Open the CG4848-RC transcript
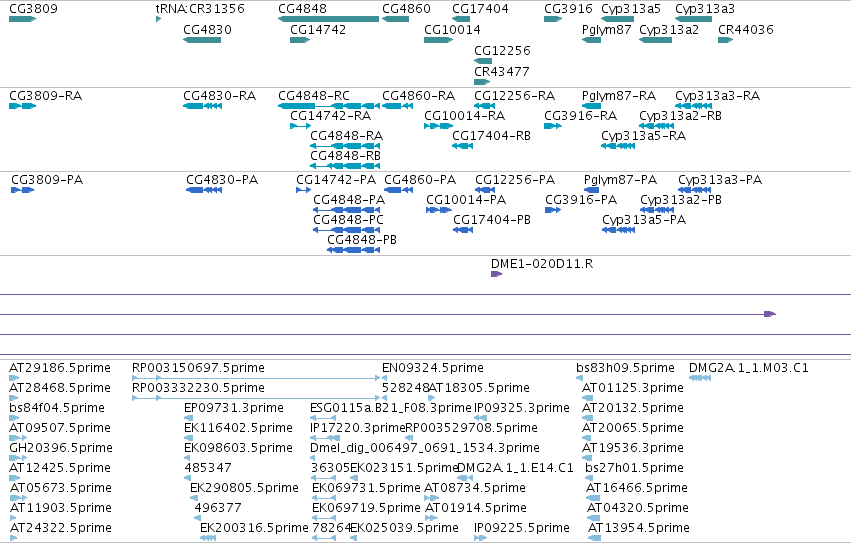Image resolution: width=851 pixels, height=543 pixels. tap(329, 106)
